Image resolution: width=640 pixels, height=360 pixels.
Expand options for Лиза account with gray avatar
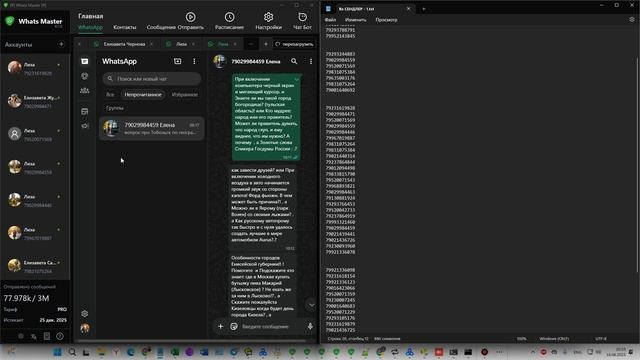[59, 131]
